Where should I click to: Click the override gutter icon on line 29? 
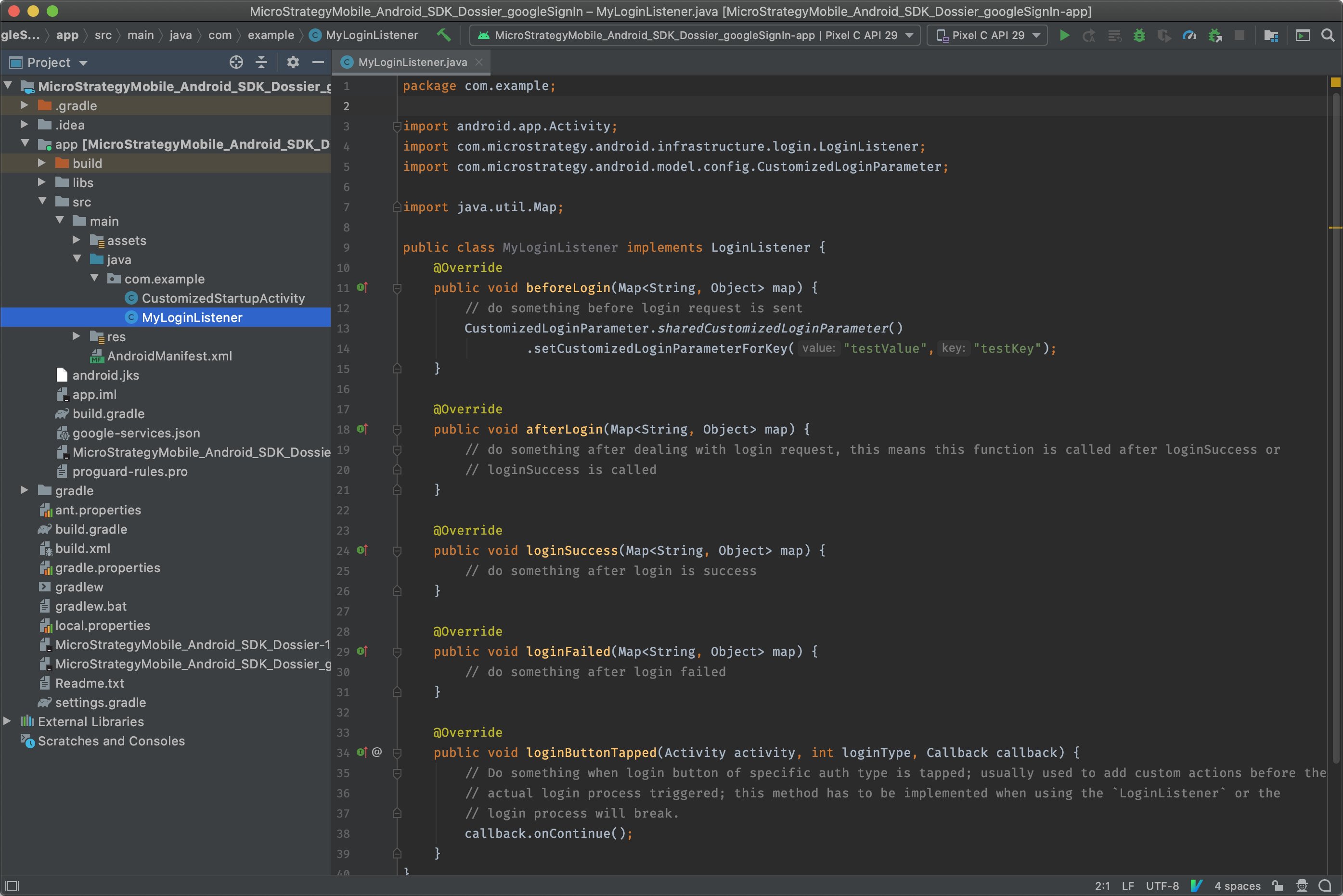[x=362, y=652]
